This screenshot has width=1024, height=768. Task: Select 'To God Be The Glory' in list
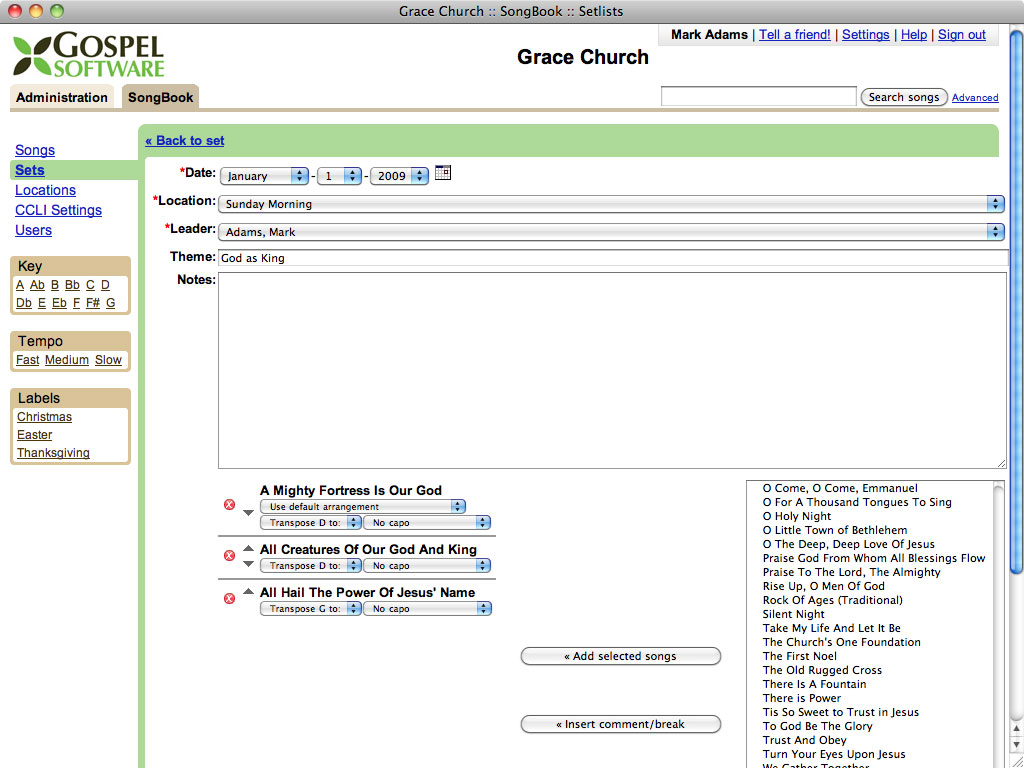coord(818,726)
